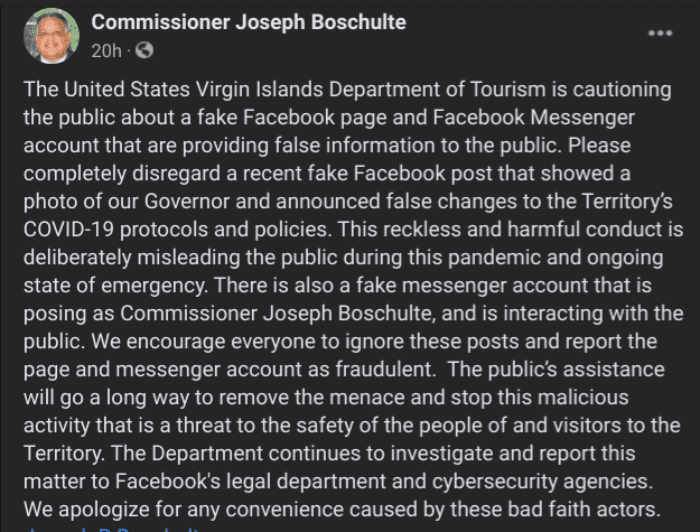Open the three-dot post options menu

[660, 33]
